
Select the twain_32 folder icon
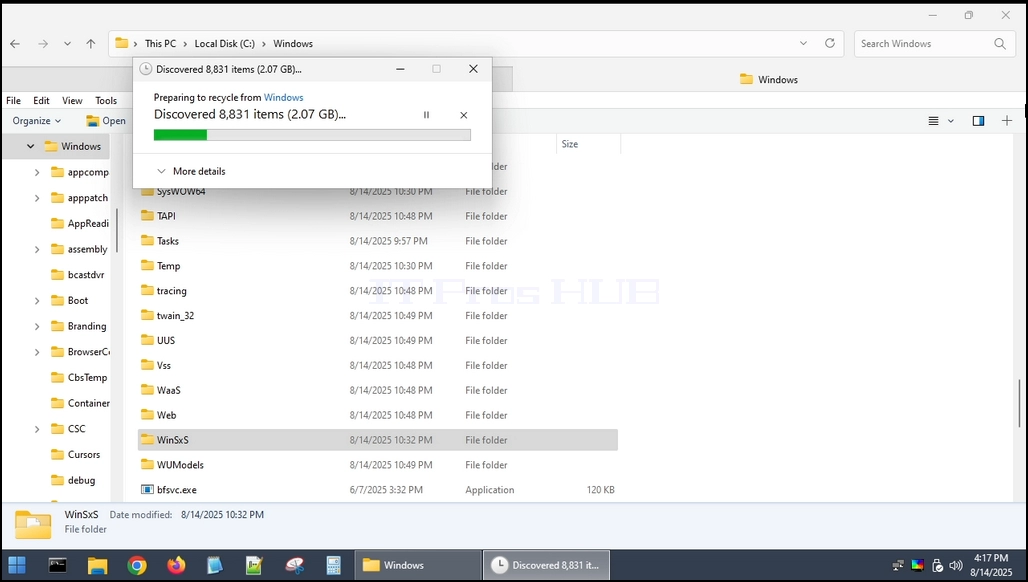coord(148,315)
